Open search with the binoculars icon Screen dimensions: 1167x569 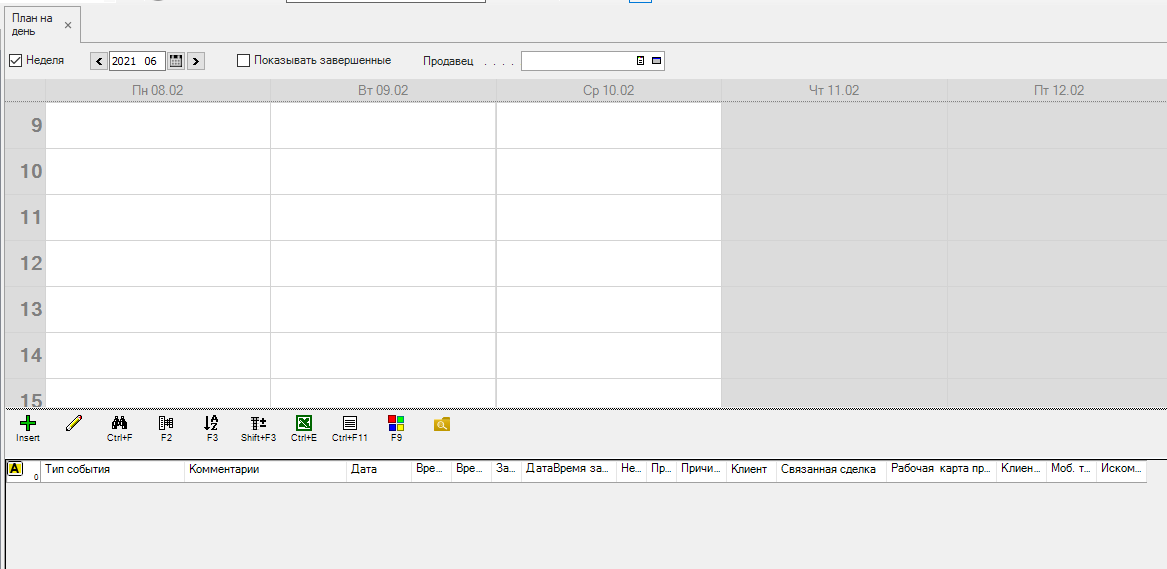pos(120,424)
